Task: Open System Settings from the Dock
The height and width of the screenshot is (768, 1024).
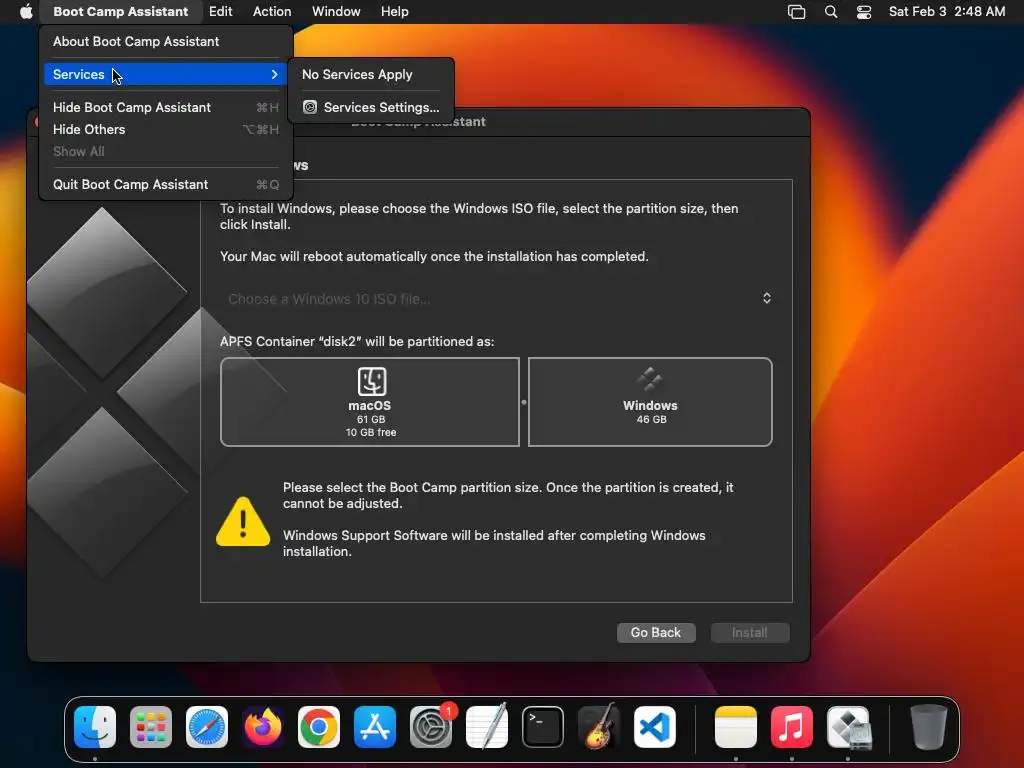Action: (431, 726)
